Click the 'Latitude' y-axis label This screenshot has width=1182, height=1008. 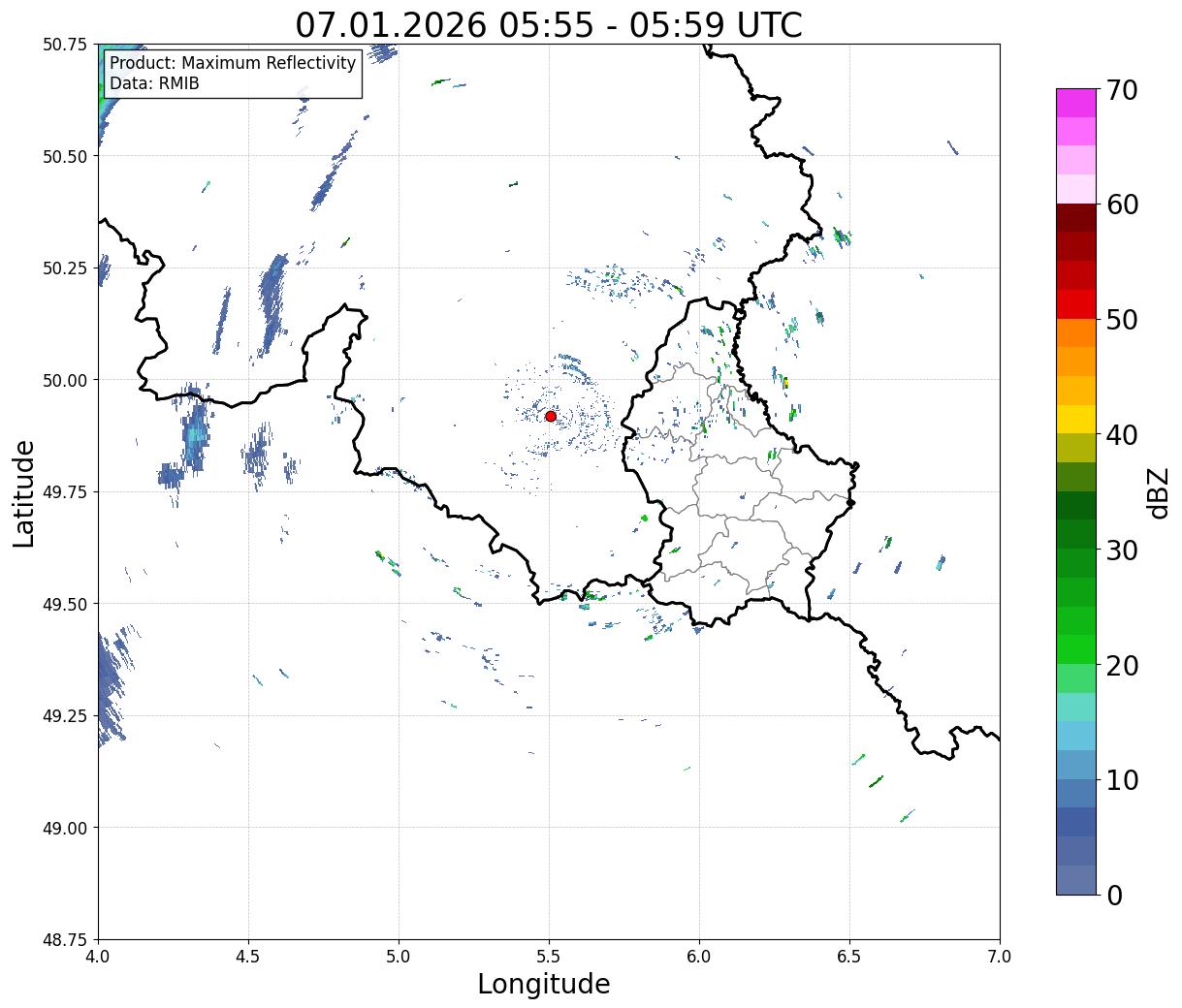pos(24,492)
